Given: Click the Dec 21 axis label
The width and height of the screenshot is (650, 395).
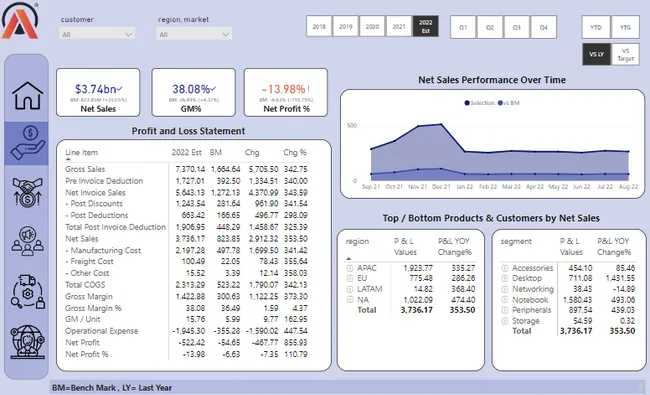Looking at the screenshot, I should pyautogui.click(x=441, y=187).
